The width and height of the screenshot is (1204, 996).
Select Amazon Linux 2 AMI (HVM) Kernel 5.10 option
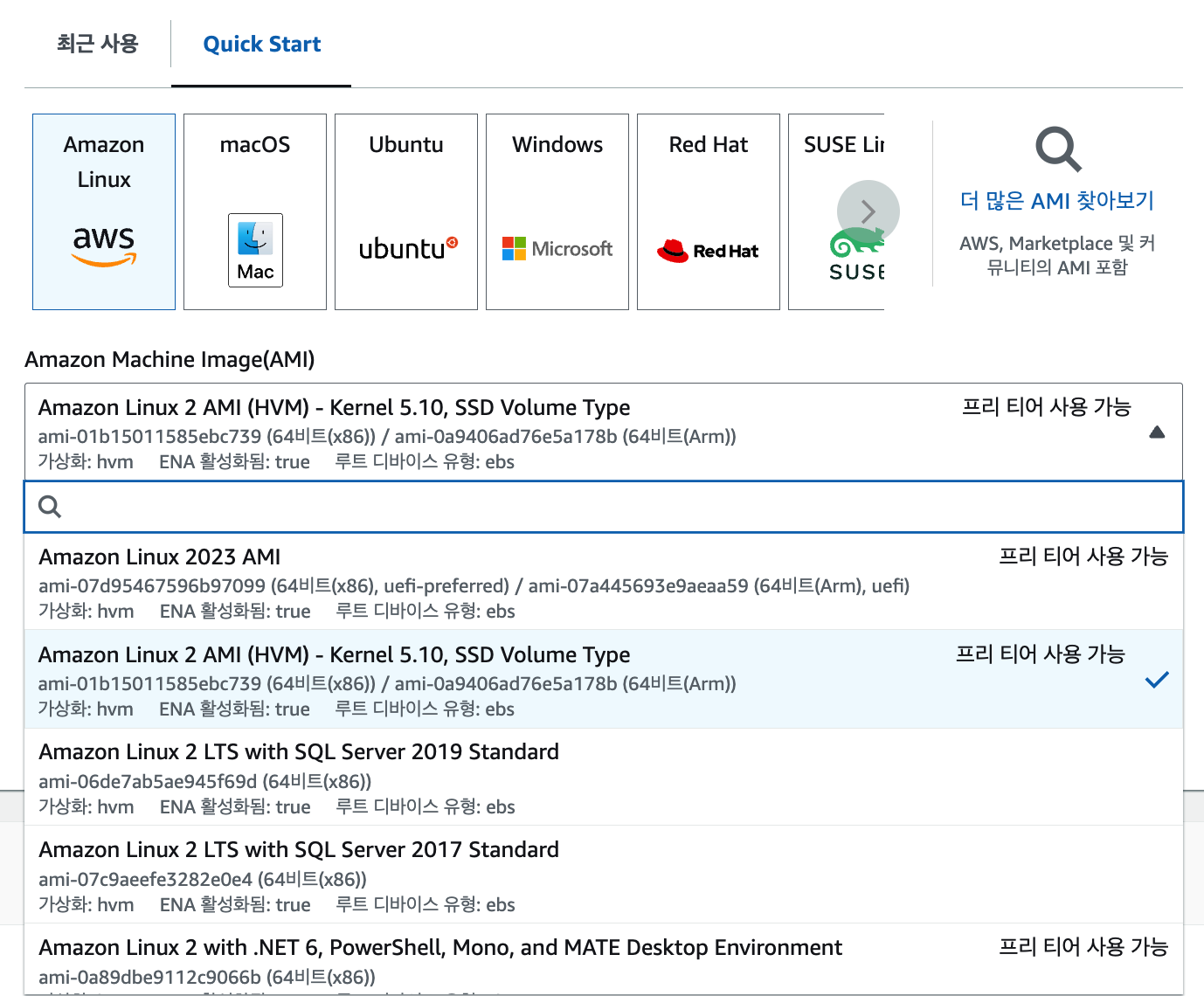[604, 680]
